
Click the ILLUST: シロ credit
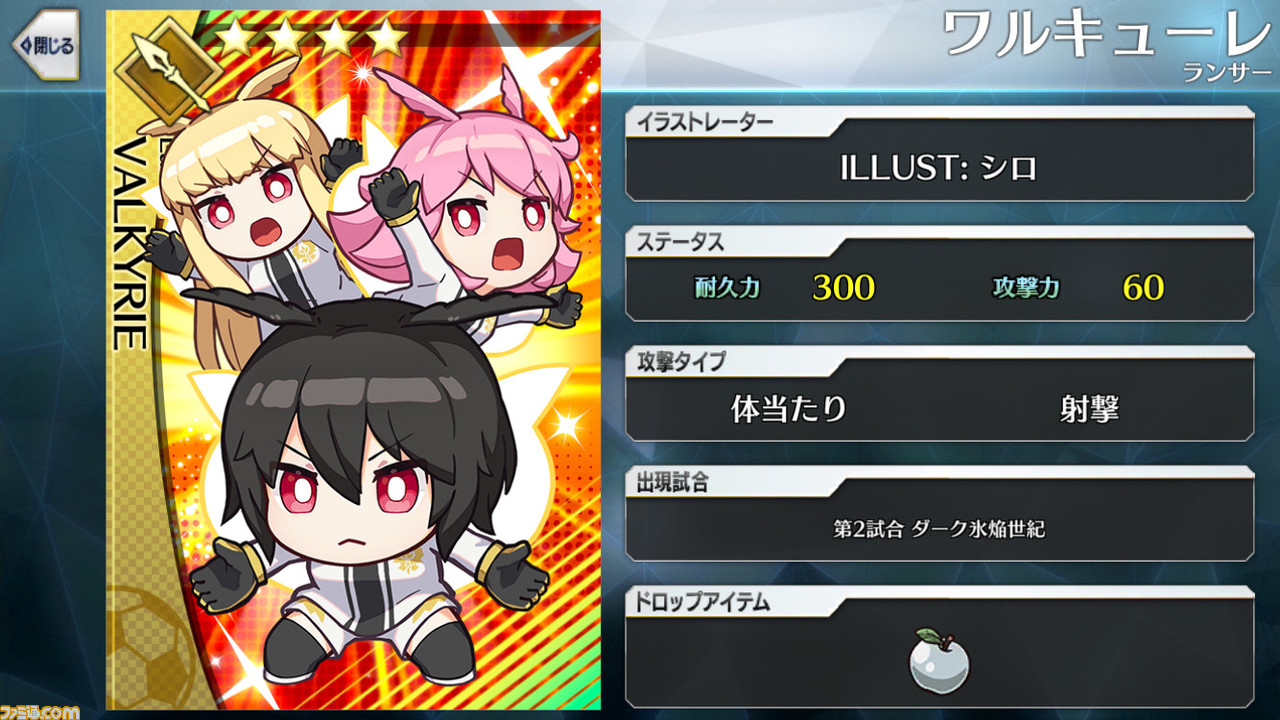(938, 167)
